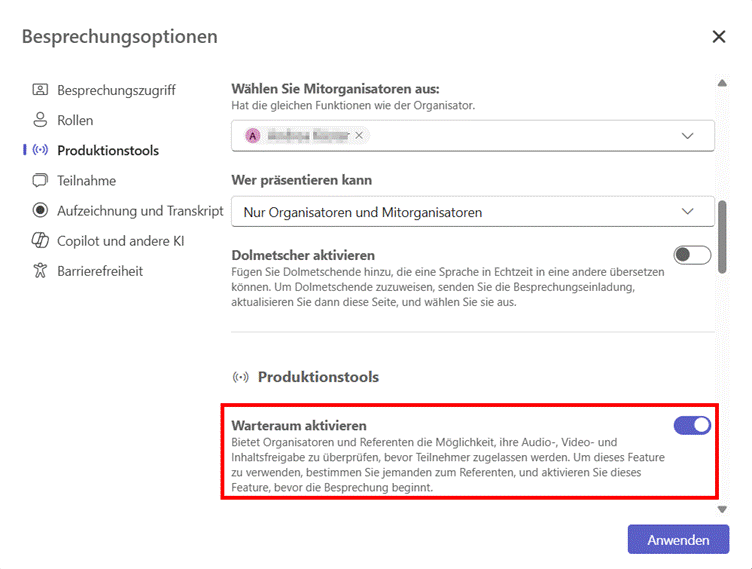Click the Aufzeichnung und Transkript record icon
Viewport: 752px width, 569px height.
(x=40, y=210)
